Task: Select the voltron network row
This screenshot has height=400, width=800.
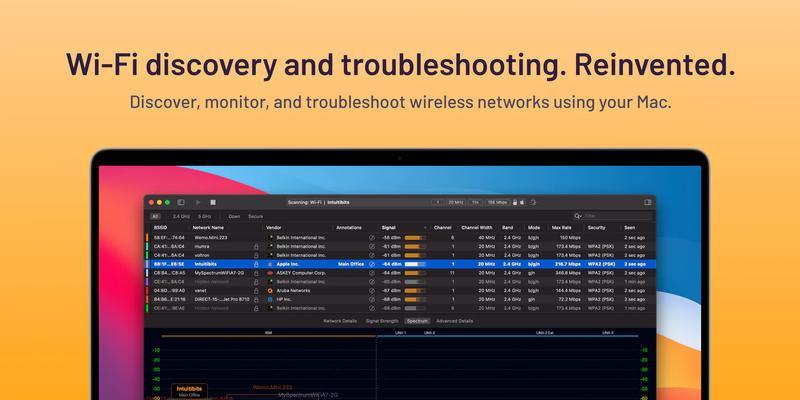Action: [400, 255]
